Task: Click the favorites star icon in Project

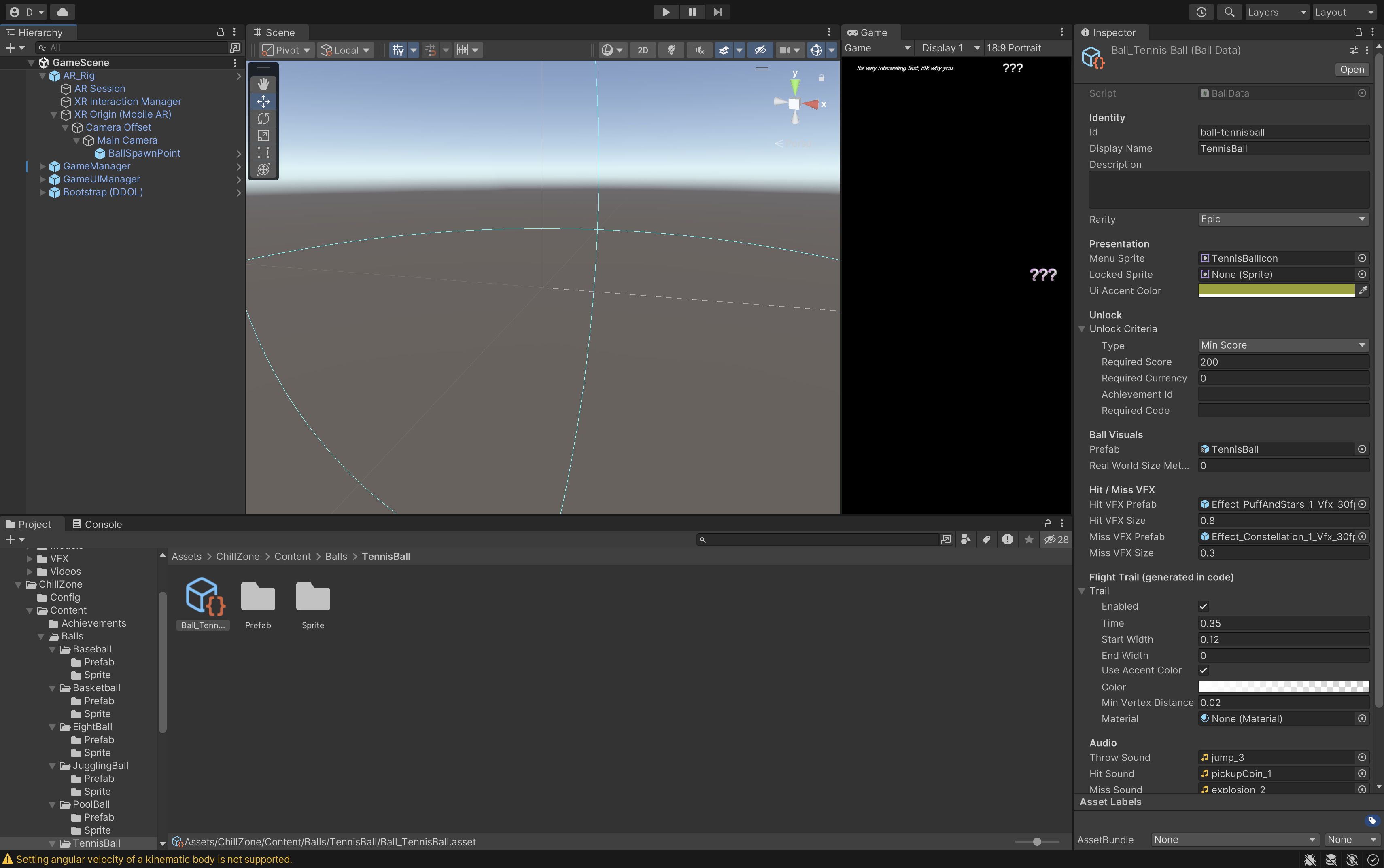Action: 1029,539
